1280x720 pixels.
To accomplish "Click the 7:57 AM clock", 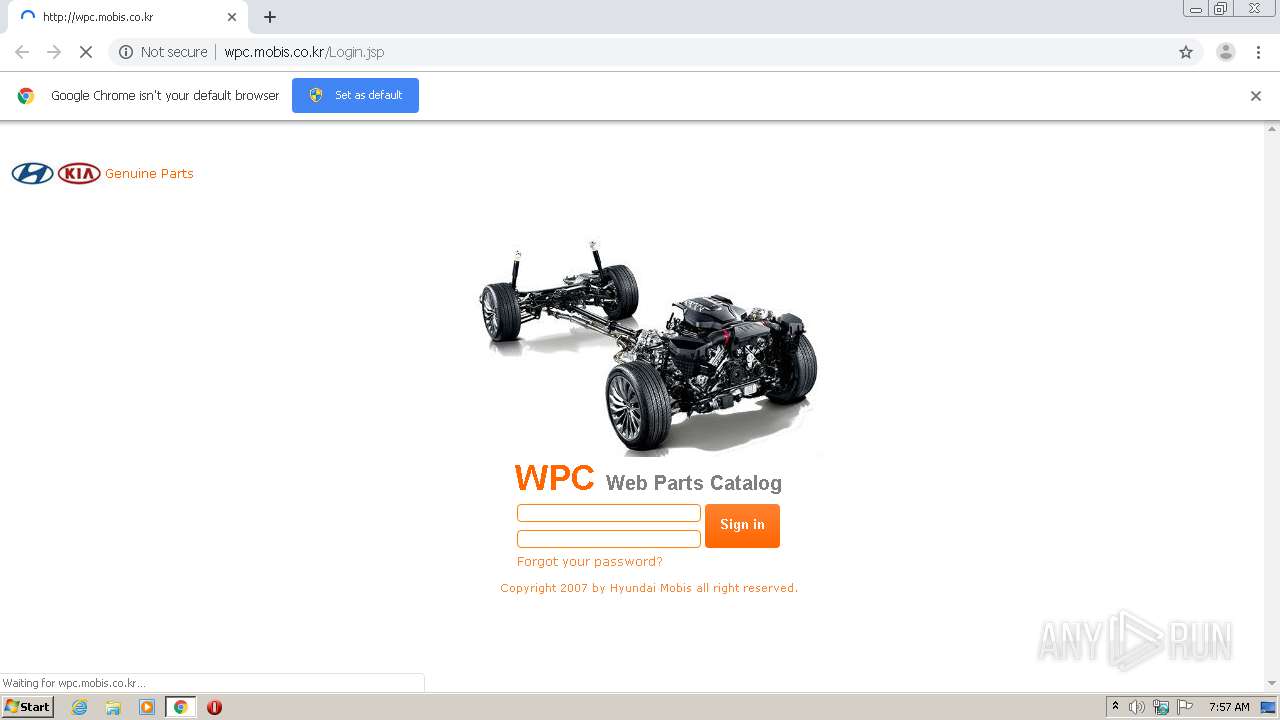I will pos(1229,707).
